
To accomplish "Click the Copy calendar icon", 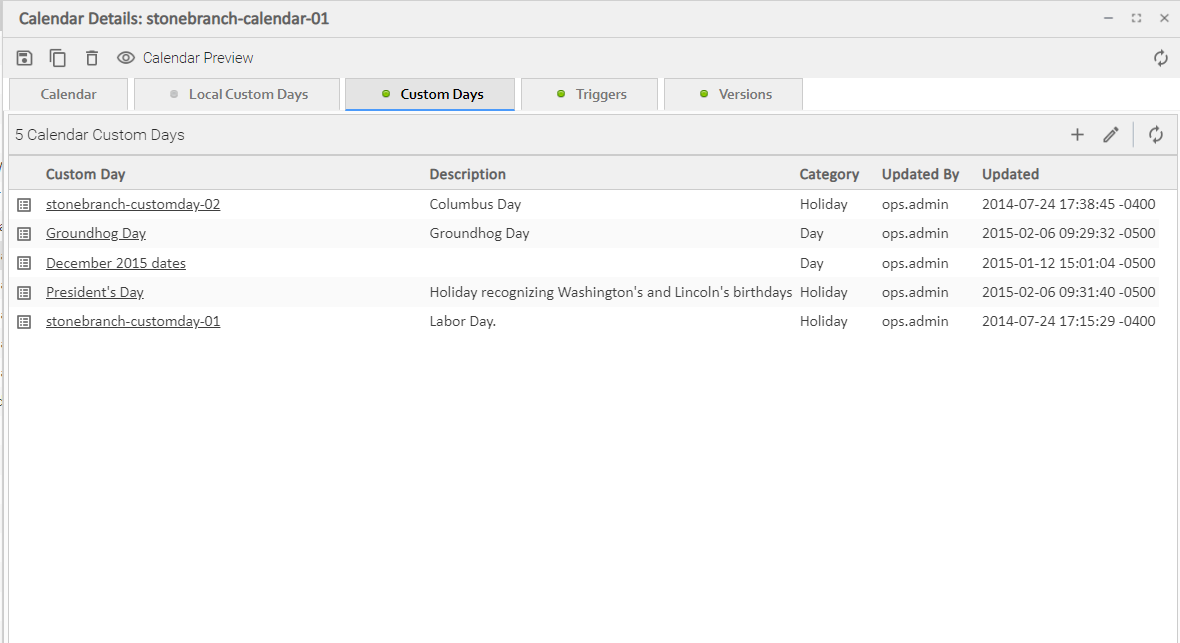I will pos(58,58).
